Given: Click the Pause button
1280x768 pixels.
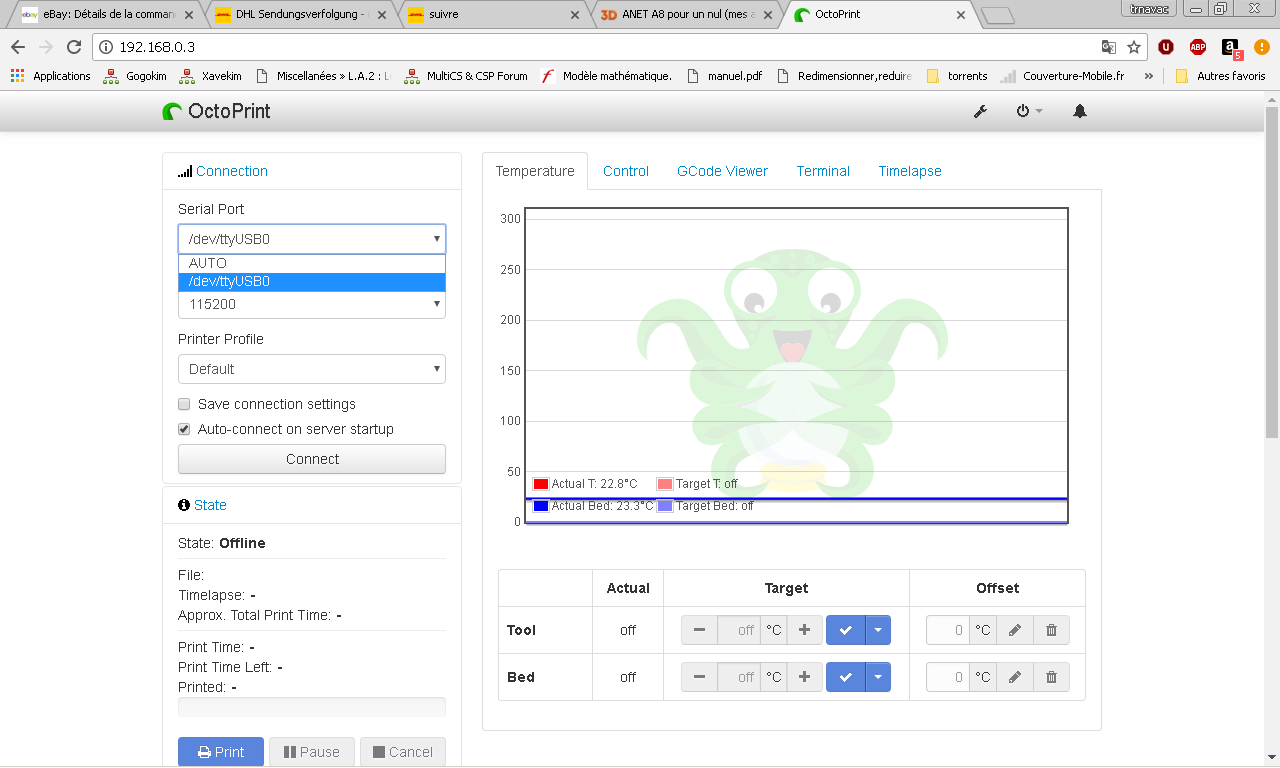Looking at the screenshot, I should pos(312,752).
